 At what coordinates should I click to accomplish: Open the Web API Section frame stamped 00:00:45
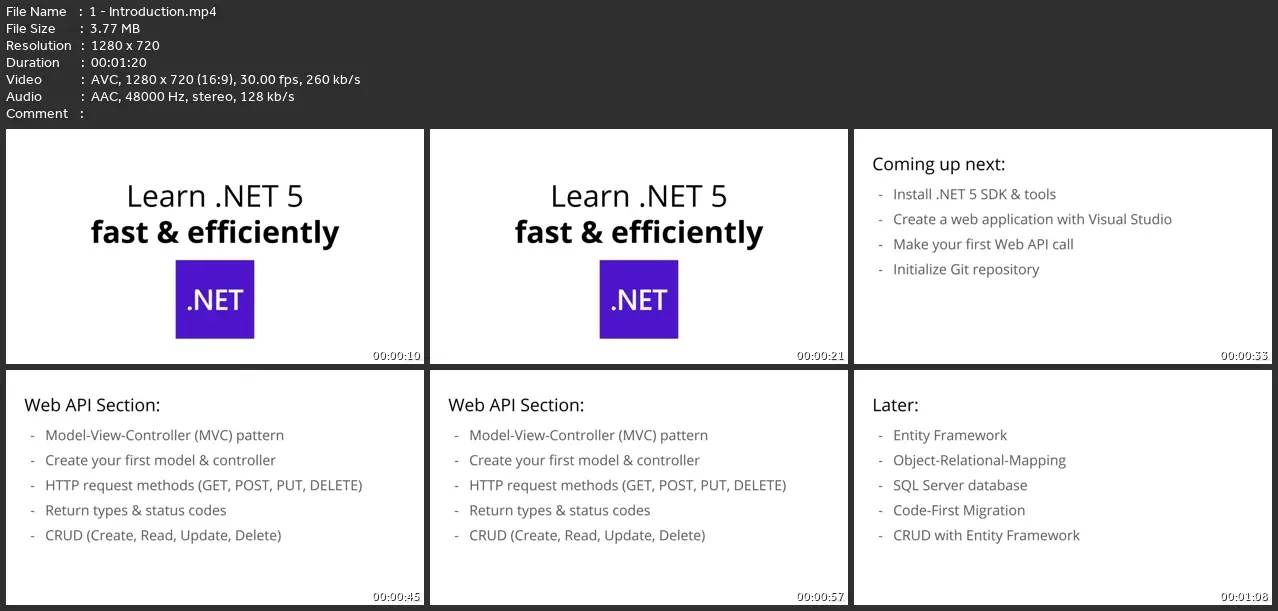click(215, 487)
